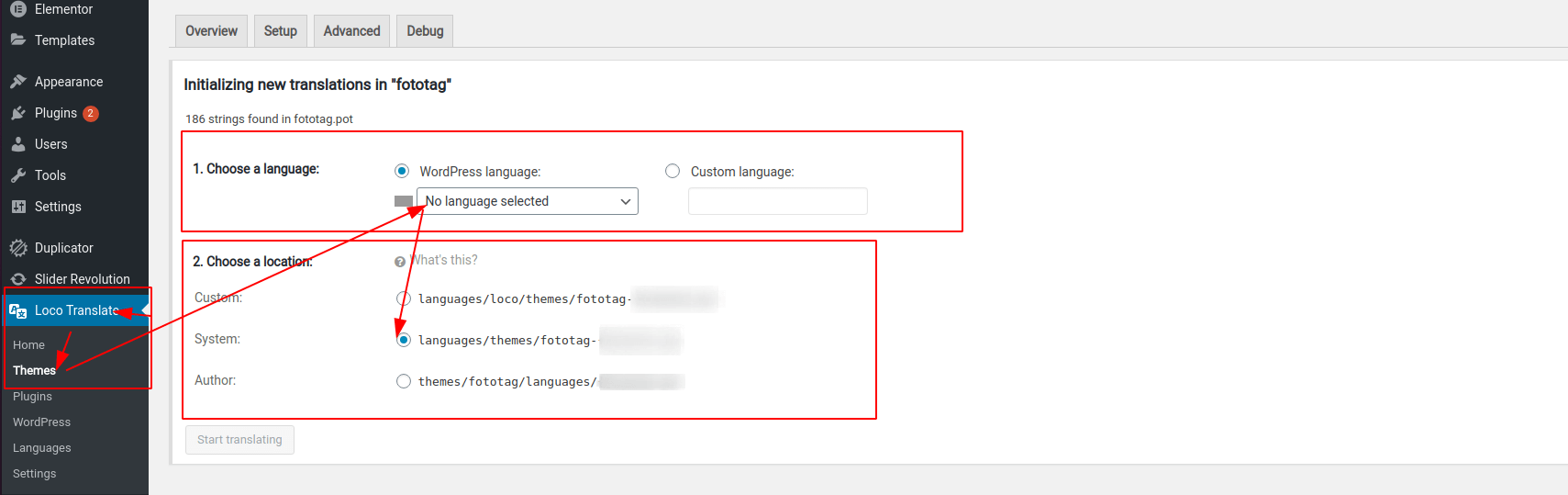Choose the Custom location radio option
The width and height of the screenshot is (1568, 495).
point(404,298)
